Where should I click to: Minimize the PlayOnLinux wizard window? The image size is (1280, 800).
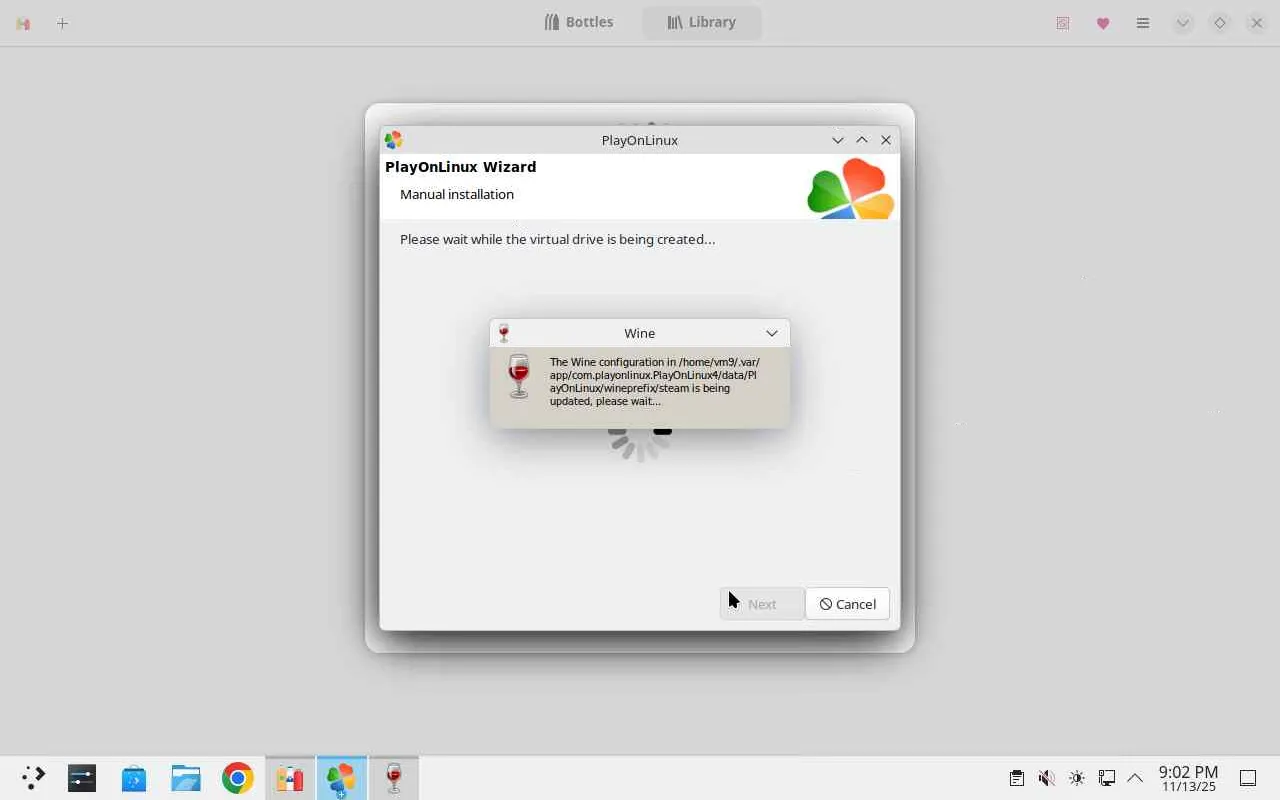(838, 140)
